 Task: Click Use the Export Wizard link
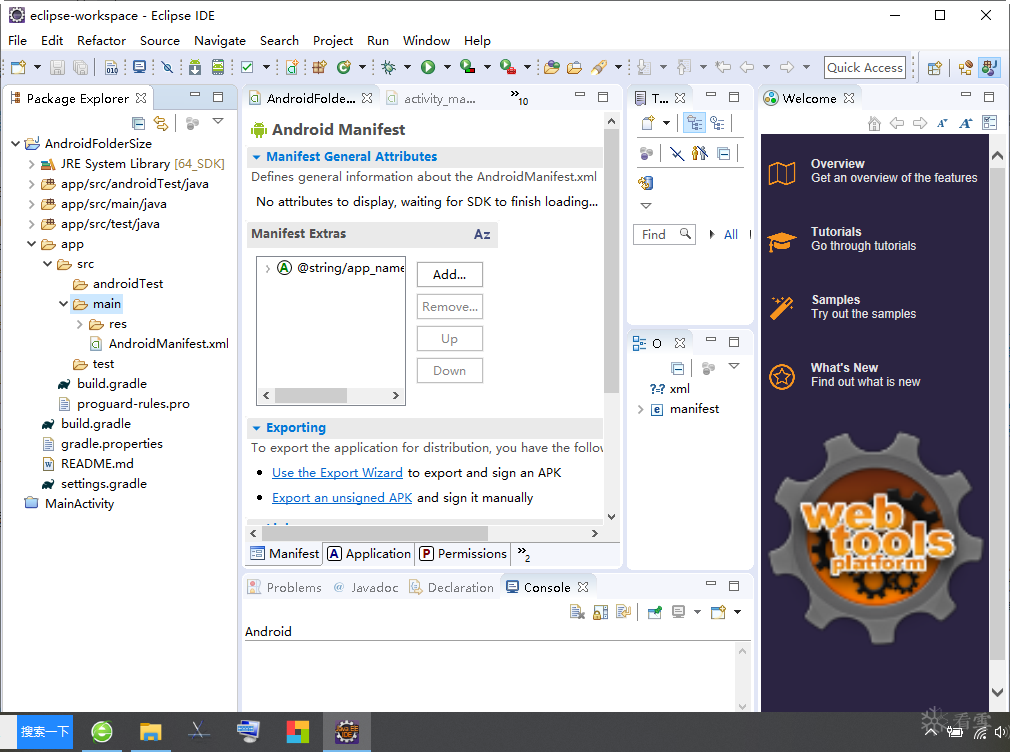coord(337,472)
